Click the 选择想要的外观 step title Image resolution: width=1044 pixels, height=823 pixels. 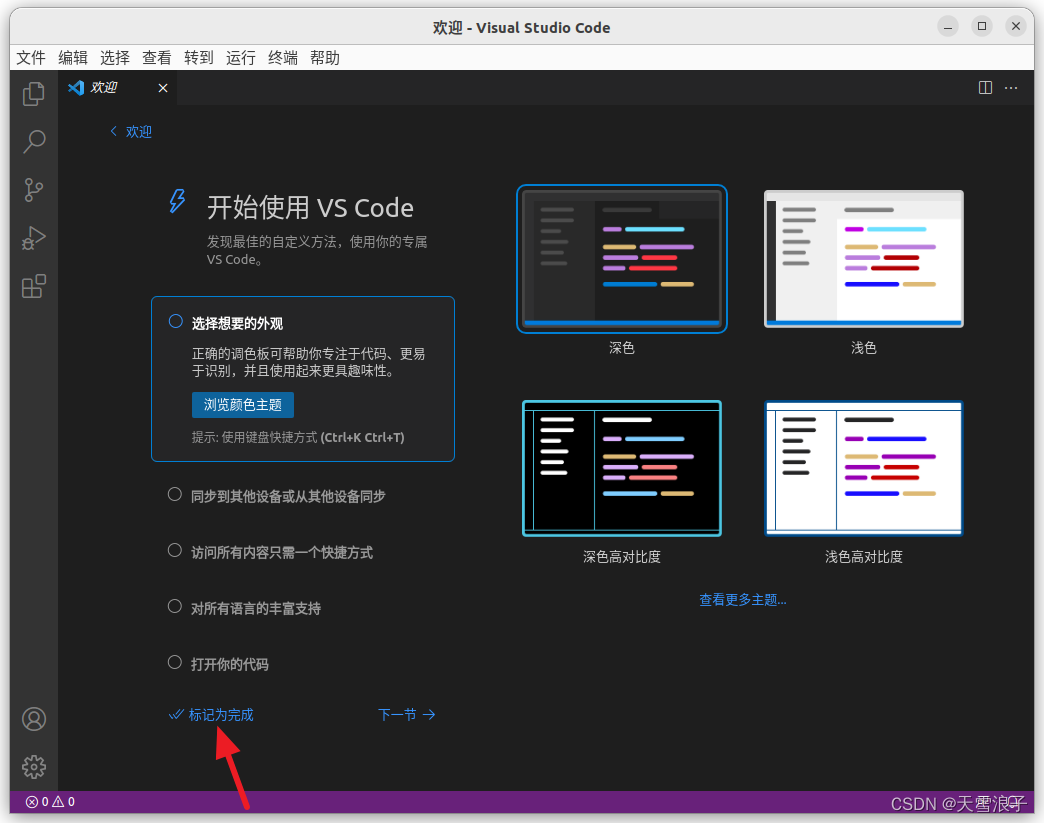(x=237, y=324)
